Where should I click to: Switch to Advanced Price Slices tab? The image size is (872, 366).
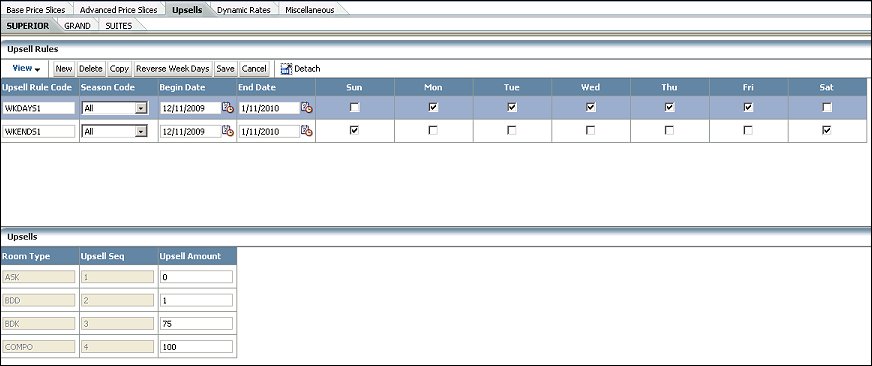coord(118,10)
